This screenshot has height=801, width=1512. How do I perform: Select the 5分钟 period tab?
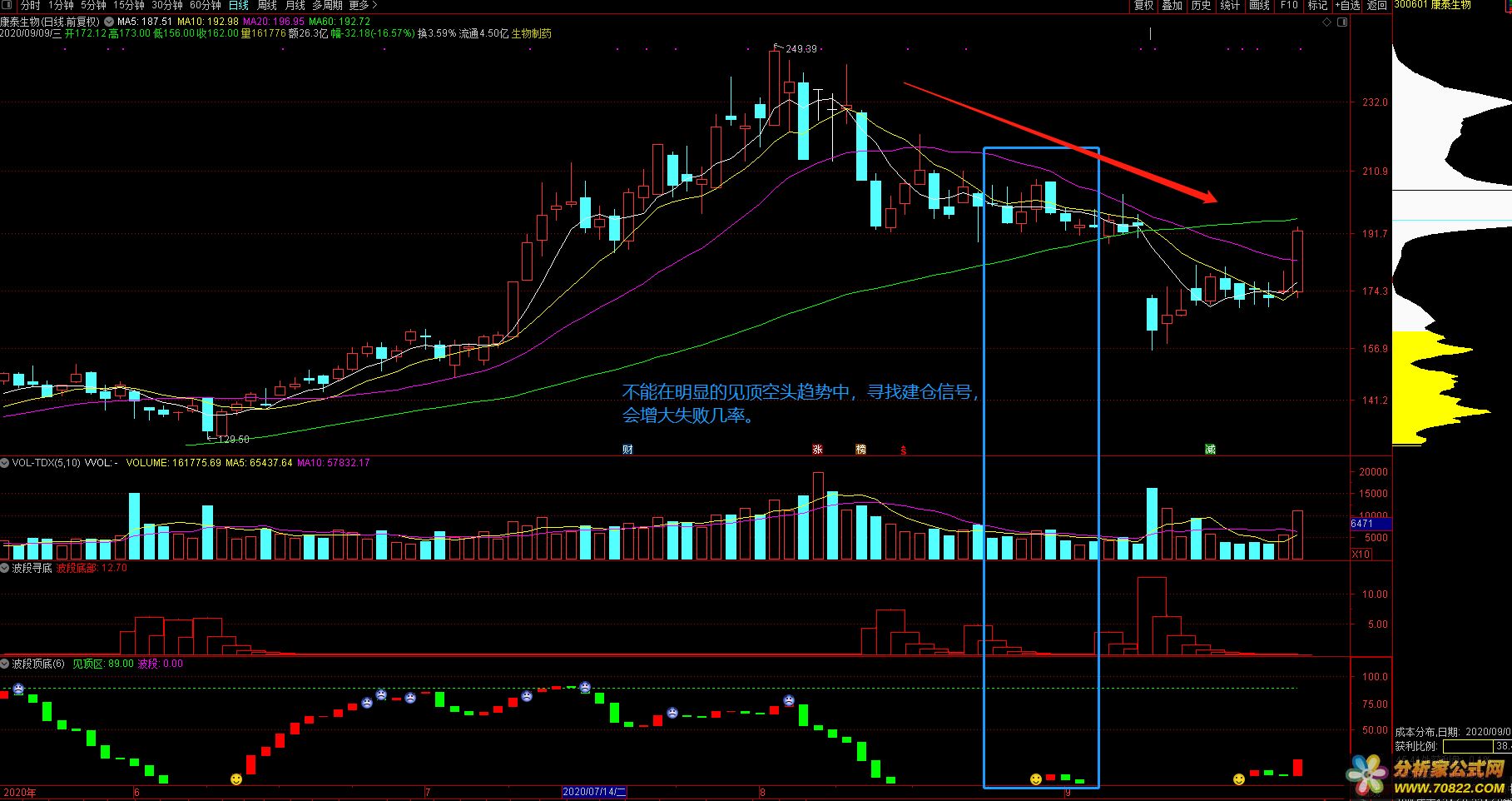(93, 5)
